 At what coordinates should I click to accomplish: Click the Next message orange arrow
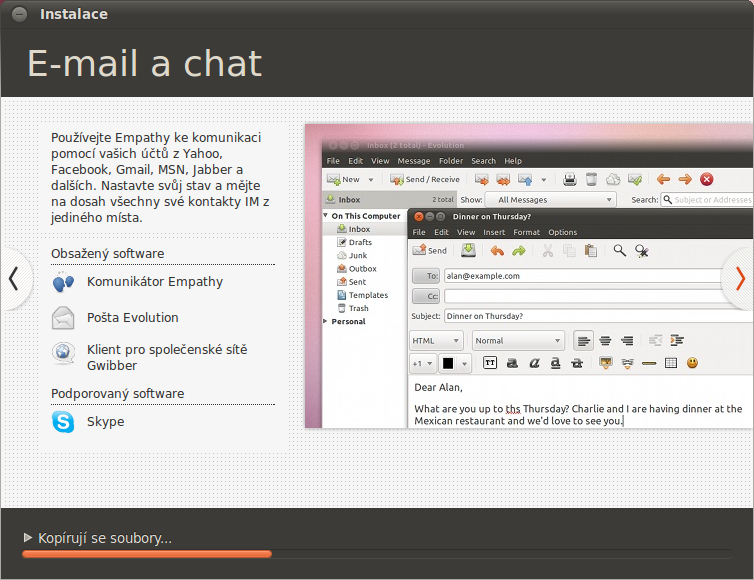pos(685,179)
